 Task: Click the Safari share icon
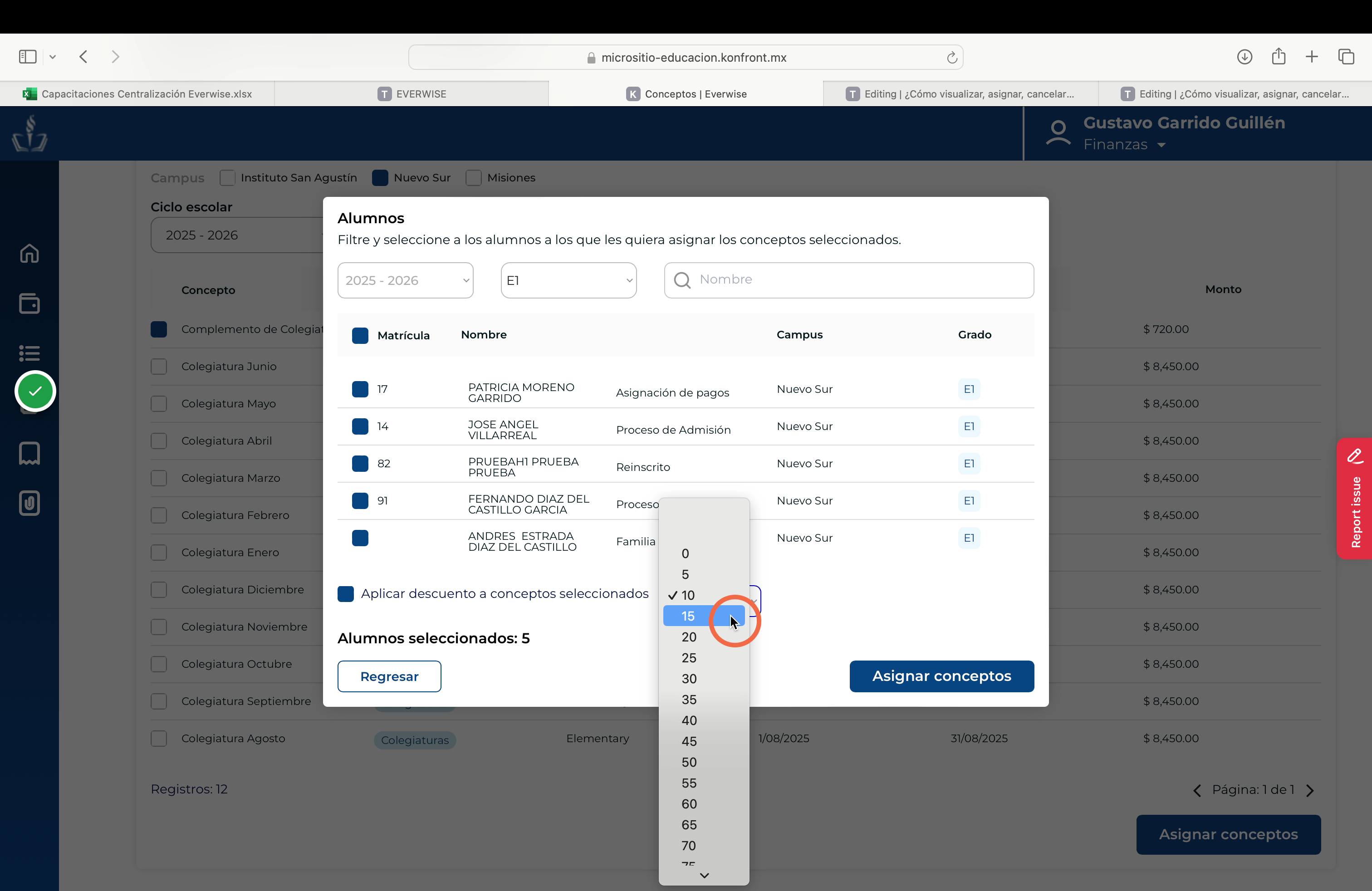(x=1279, y=56)
